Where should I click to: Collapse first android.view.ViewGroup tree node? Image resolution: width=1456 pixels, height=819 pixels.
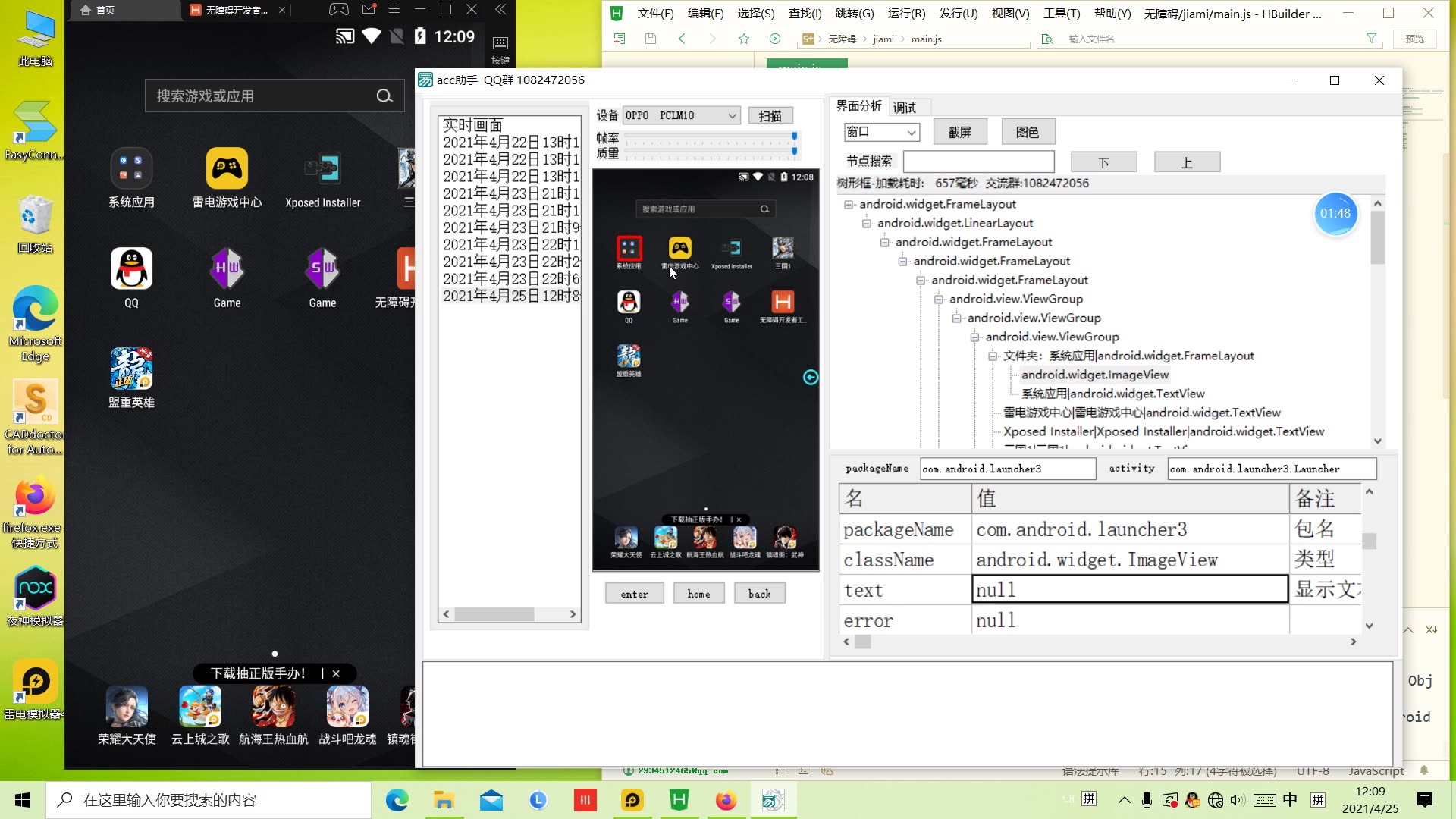(939, 299)
